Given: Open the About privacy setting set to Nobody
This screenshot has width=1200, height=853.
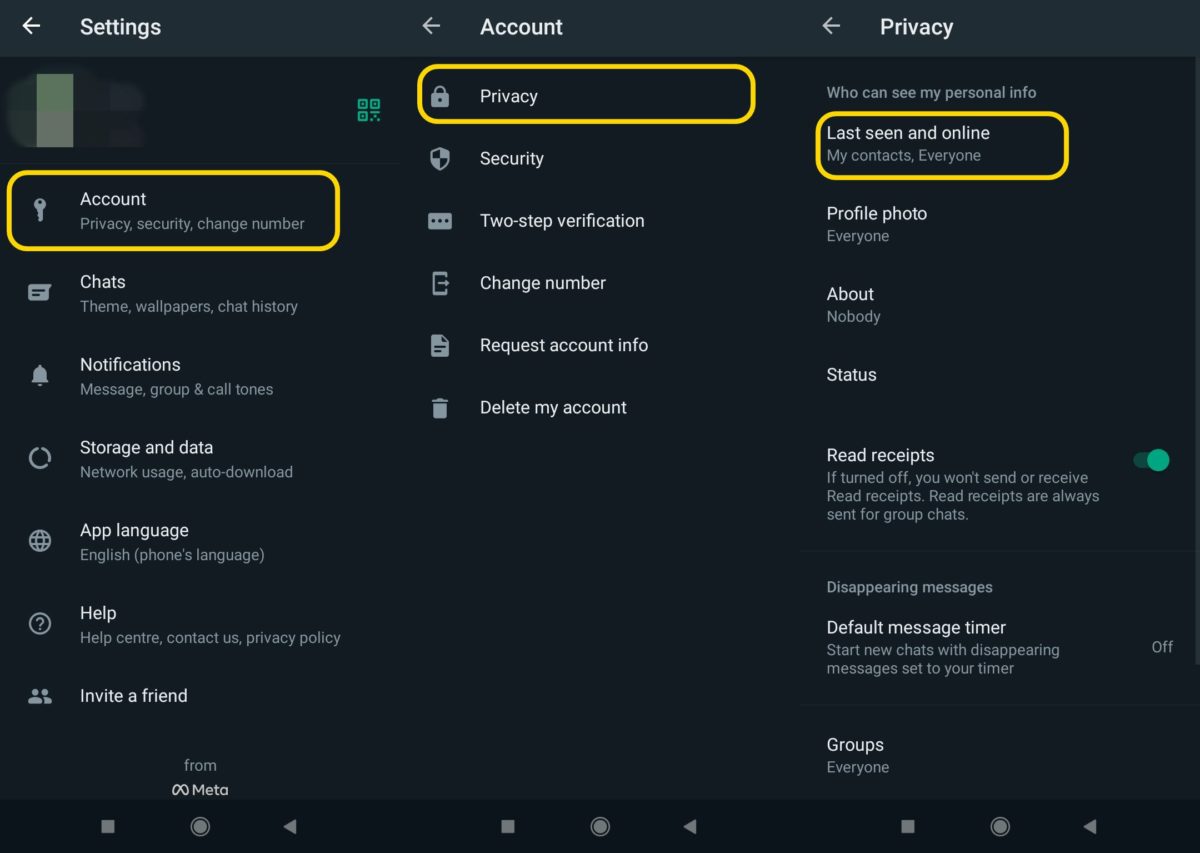Looking at the screenshot, I should pyautogui.click(x=853, y=304).
